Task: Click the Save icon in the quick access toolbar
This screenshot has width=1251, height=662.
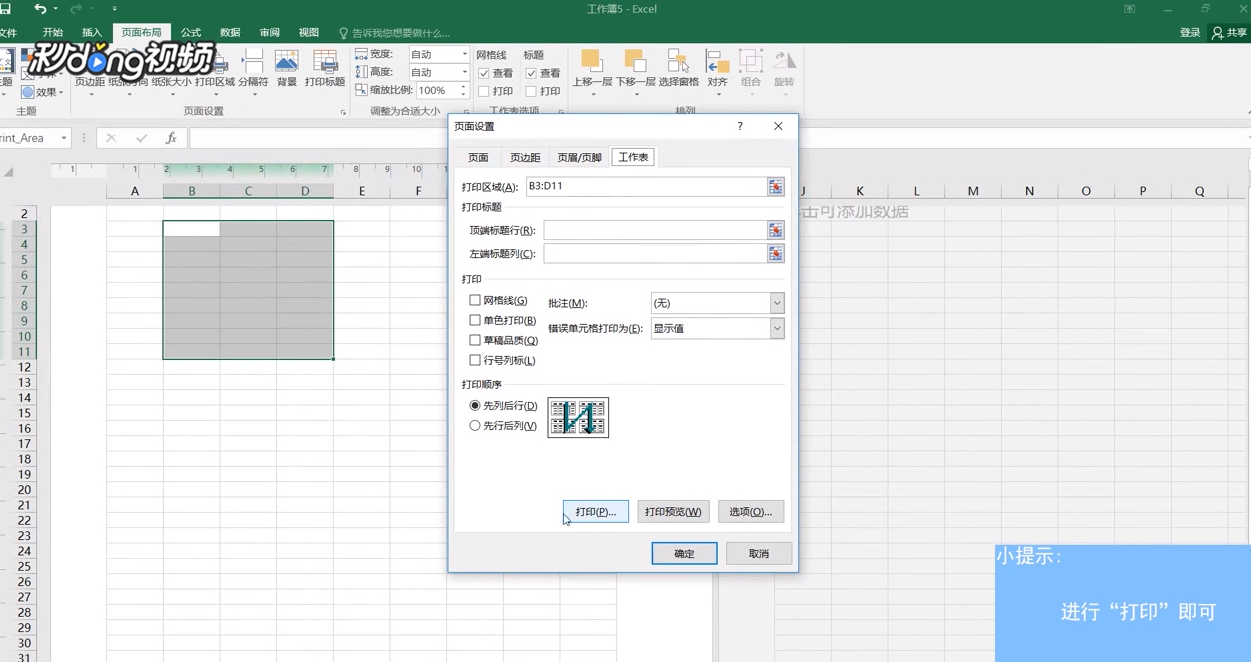Action: (5, 9)
